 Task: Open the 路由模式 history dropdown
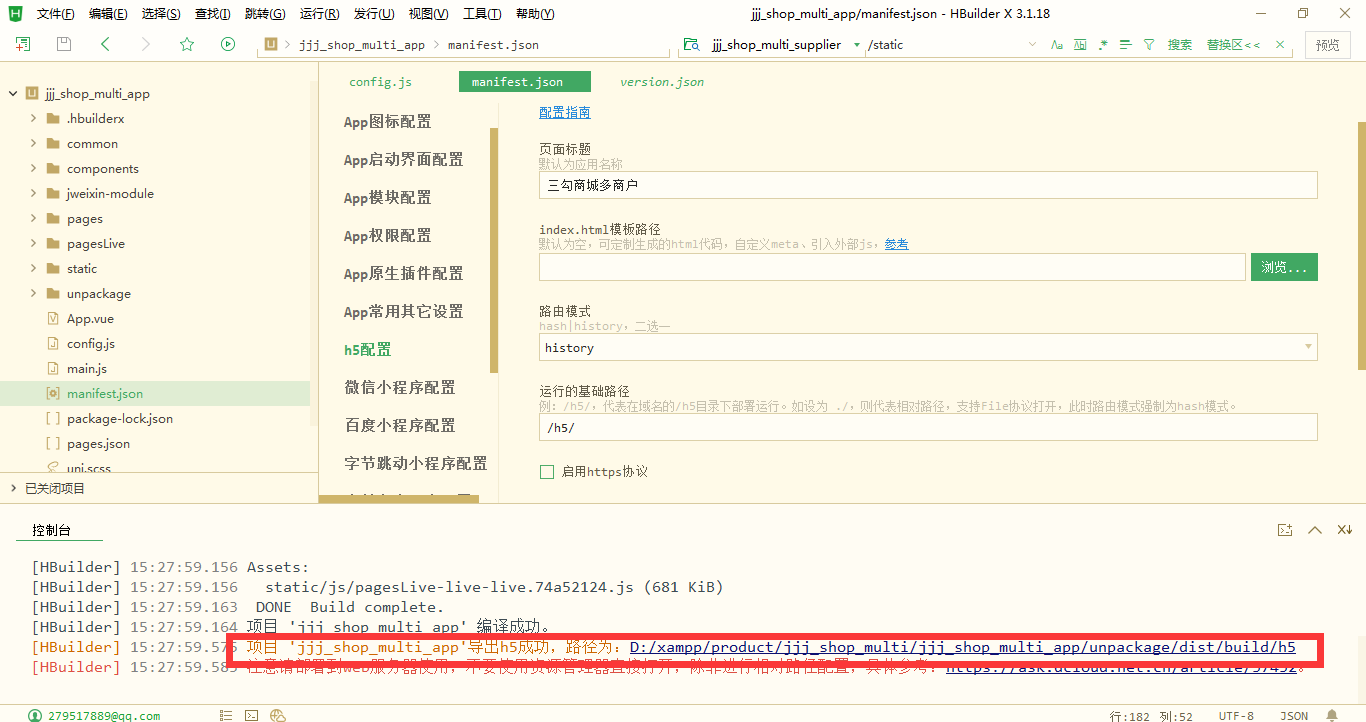(x=928, y=347)
